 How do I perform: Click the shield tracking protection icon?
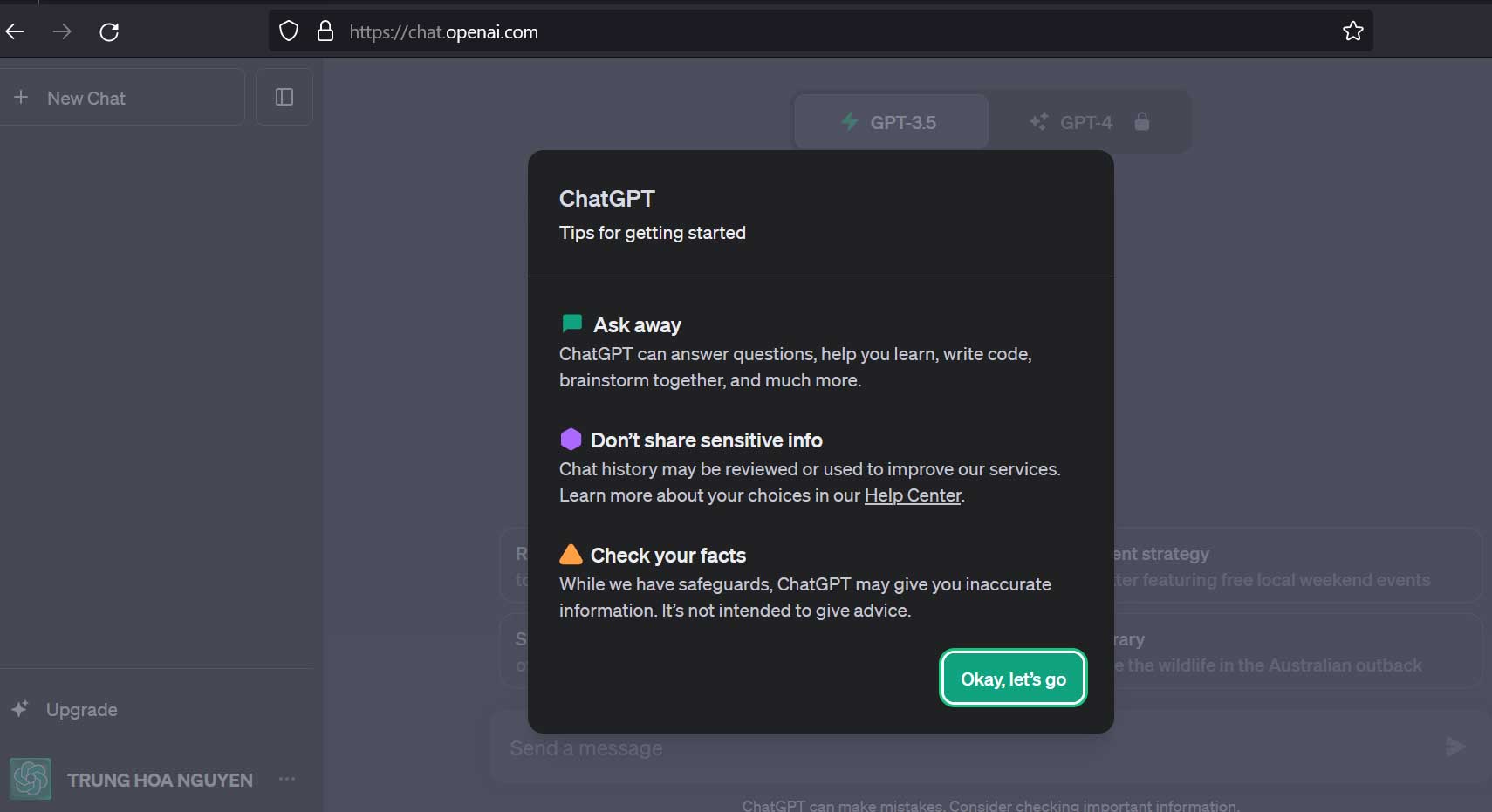pyautogui.click(x=289, y=31)
